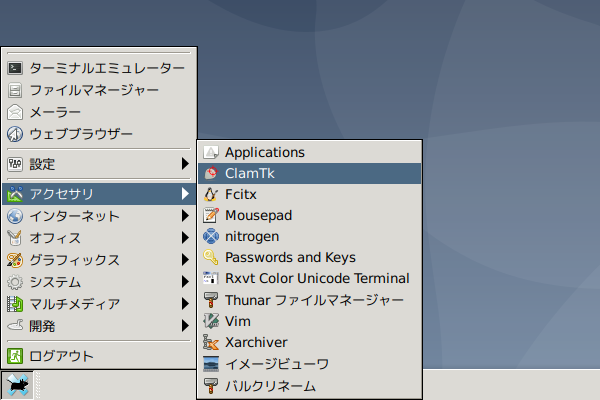
Task: Open ファイルマネージャー from the menu
Action: [x=99, y=90]
